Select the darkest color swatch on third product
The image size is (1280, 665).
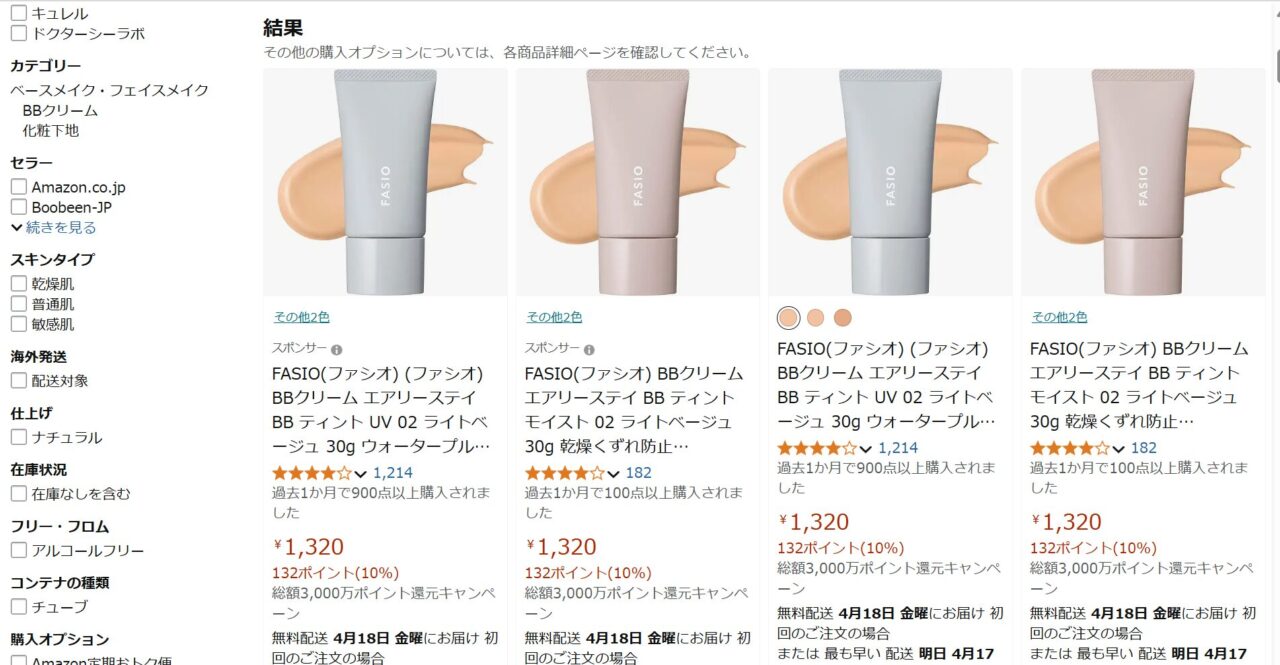(842, 318)
